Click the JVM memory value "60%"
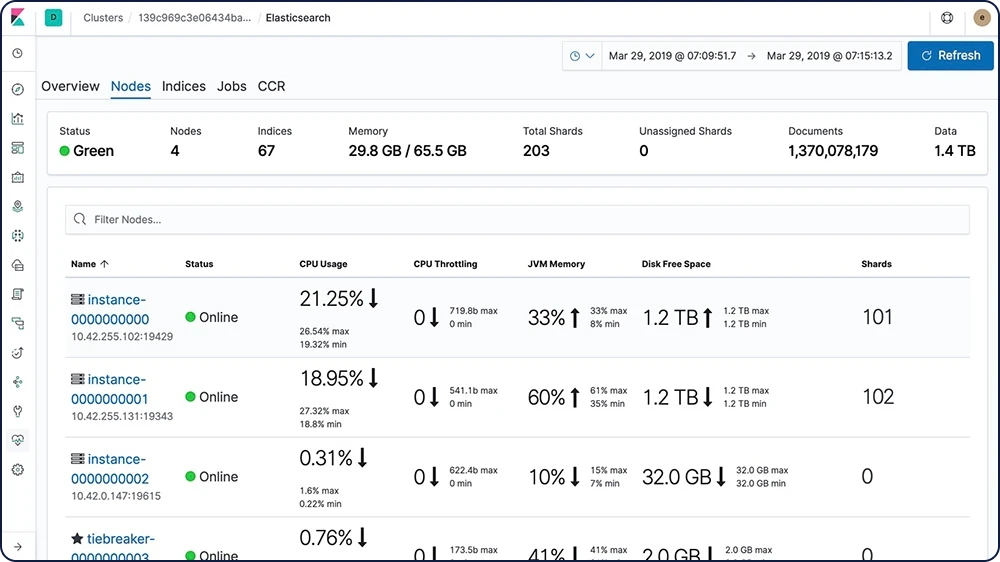 [547, 397]
